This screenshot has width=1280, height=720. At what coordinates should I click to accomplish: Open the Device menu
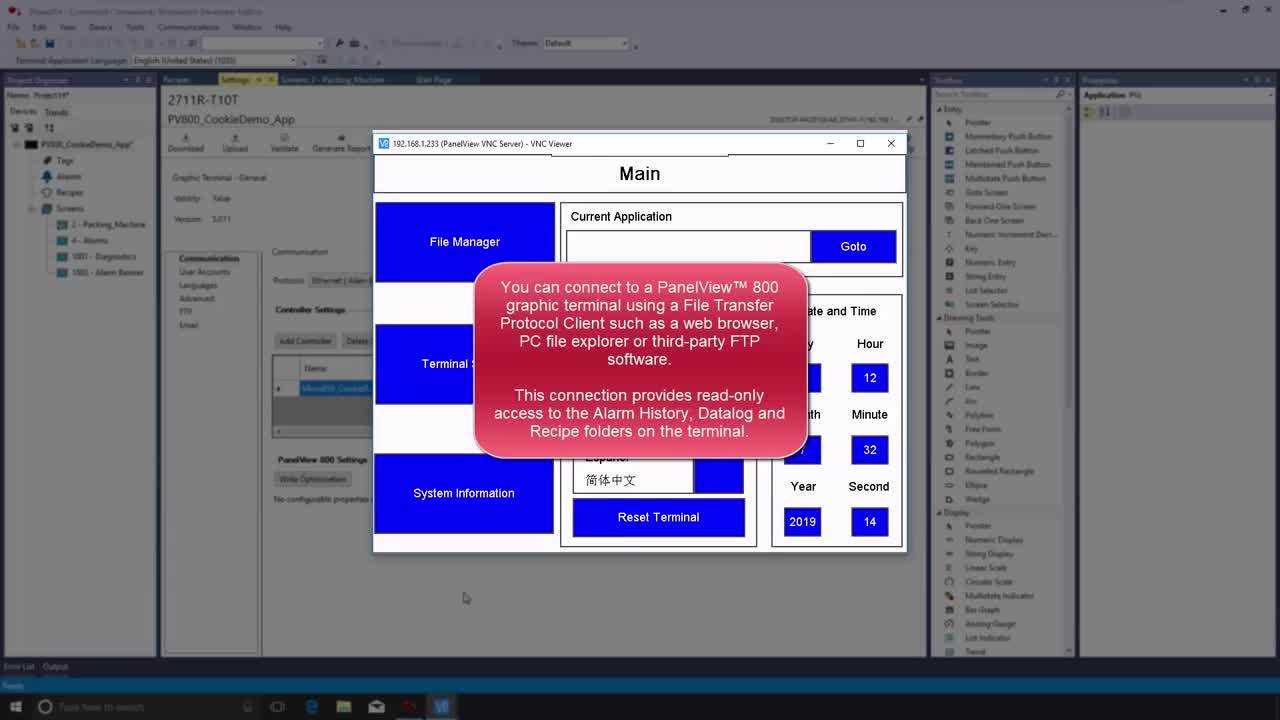pyautogui.click(x=100, y=27)
